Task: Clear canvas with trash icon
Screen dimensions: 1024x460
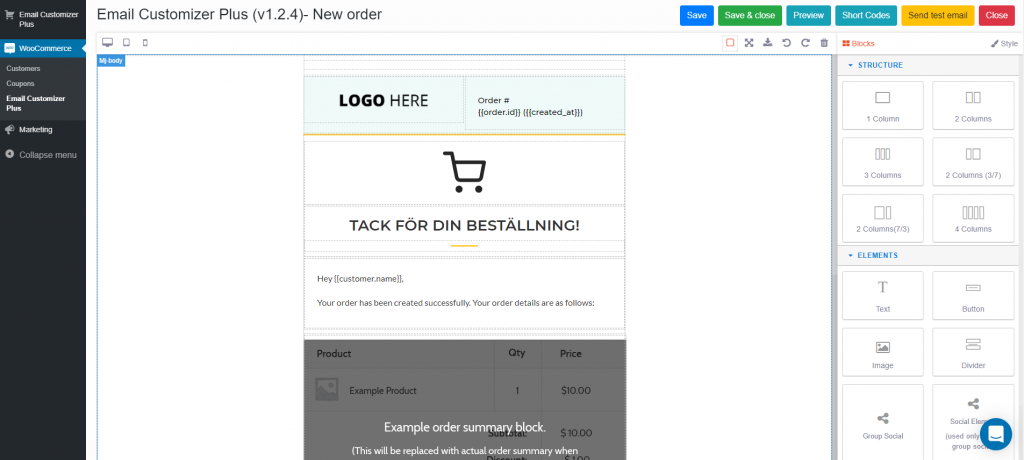Action: 824,42
